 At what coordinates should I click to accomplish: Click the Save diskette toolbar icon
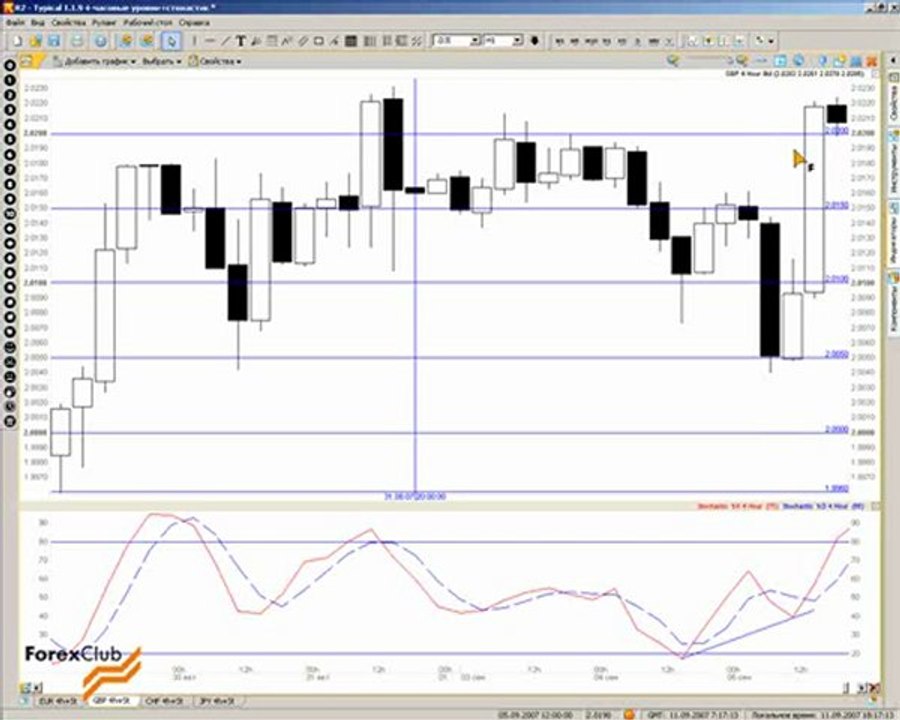tap(54, 41)
